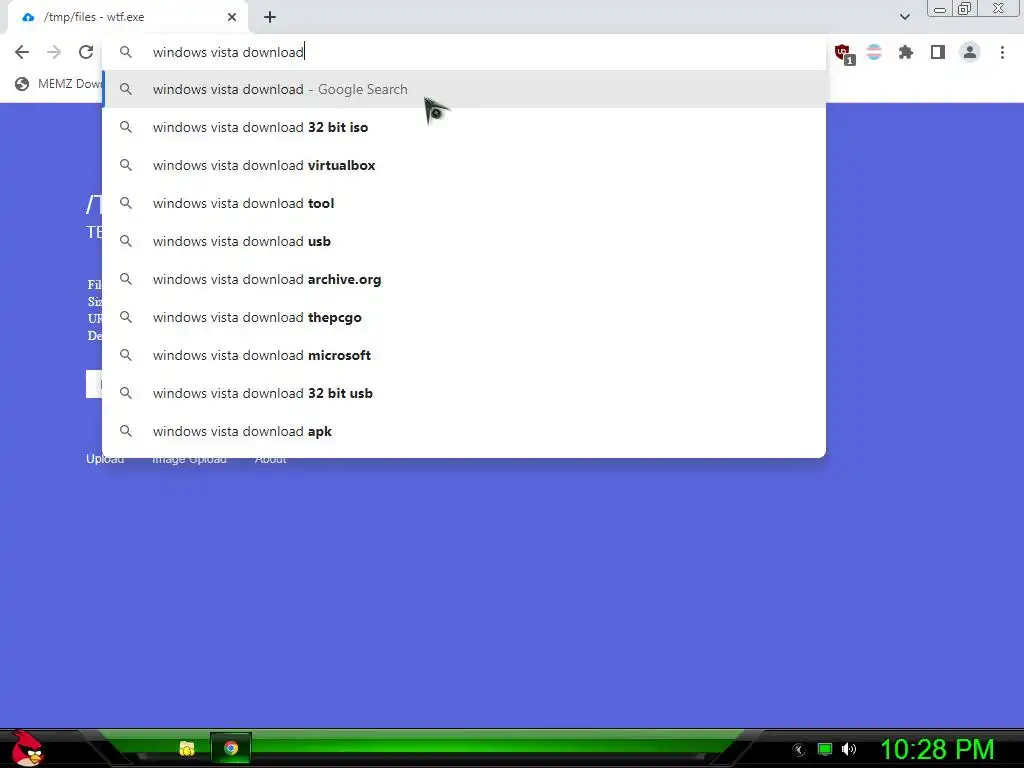Select the 'windows vista download usb' suggestion
The height and width of the screenshot is (768, 1024).
pyautogui.click(x=464, y=241)
